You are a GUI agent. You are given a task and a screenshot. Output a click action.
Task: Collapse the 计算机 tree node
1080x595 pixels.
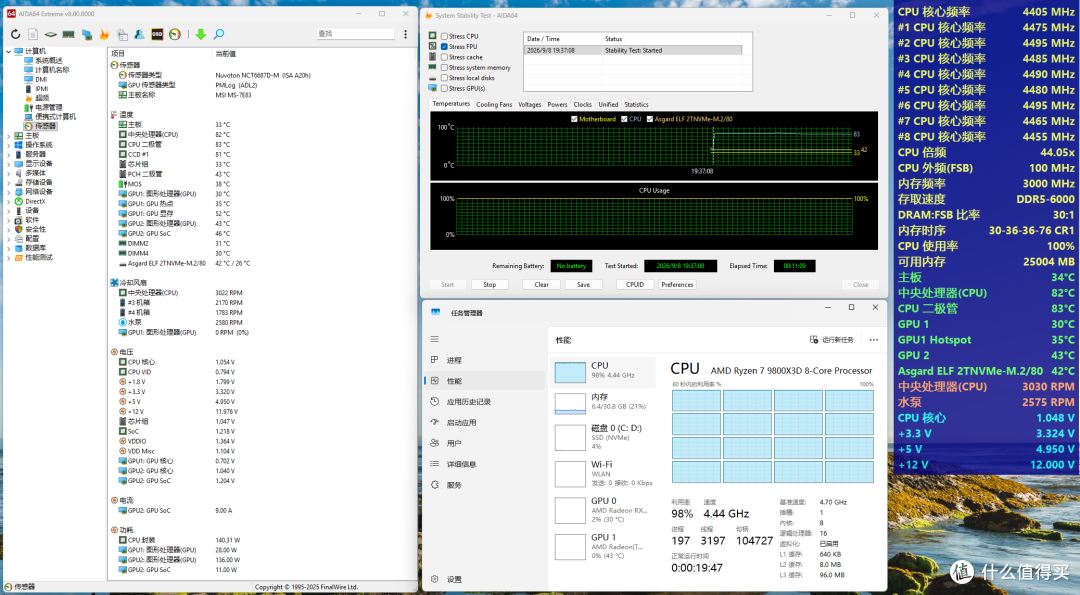8,51
